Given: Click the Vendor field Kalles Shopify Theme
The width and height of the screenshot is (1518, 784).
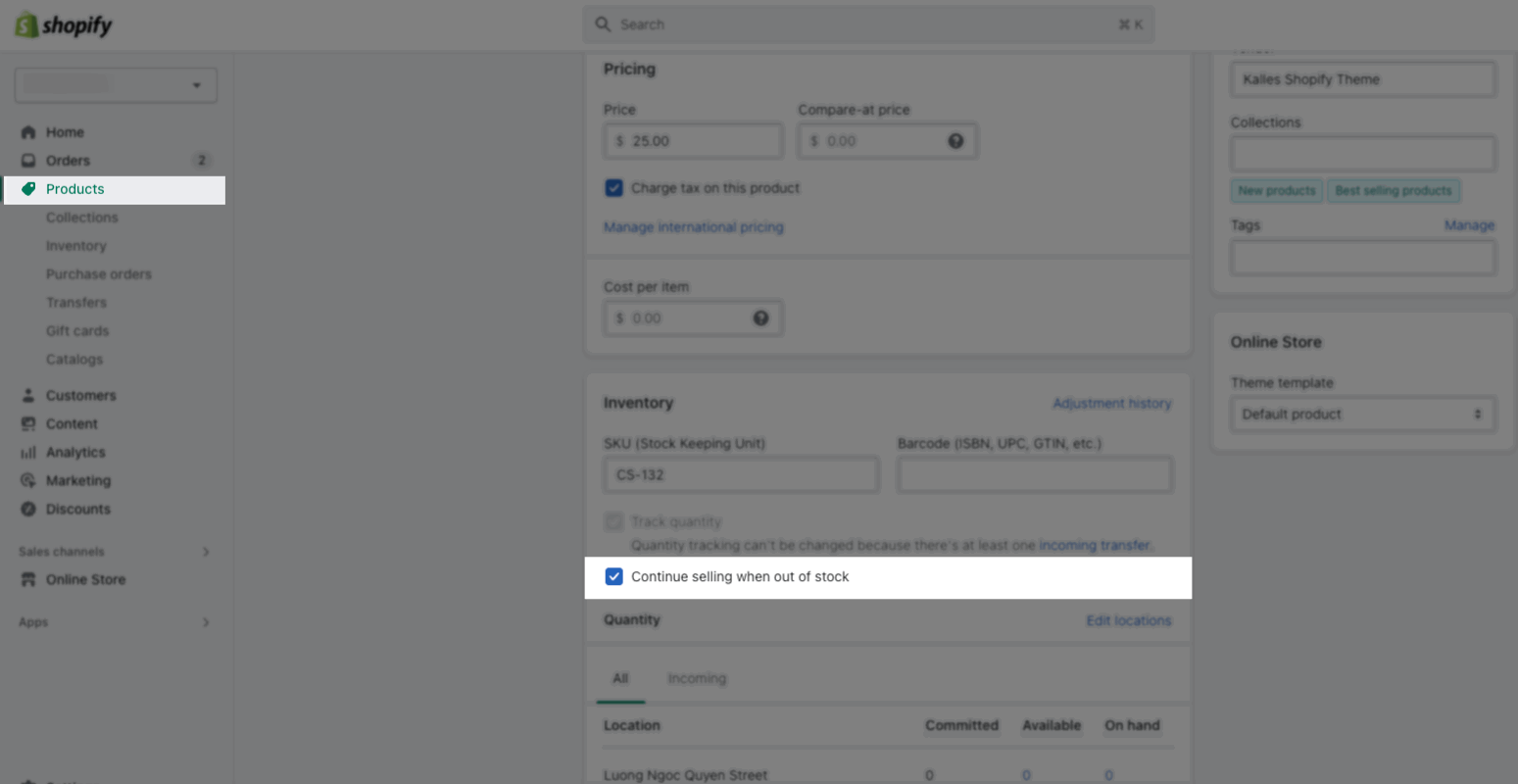Looking at the screenshot, I should coord(1362,79).
